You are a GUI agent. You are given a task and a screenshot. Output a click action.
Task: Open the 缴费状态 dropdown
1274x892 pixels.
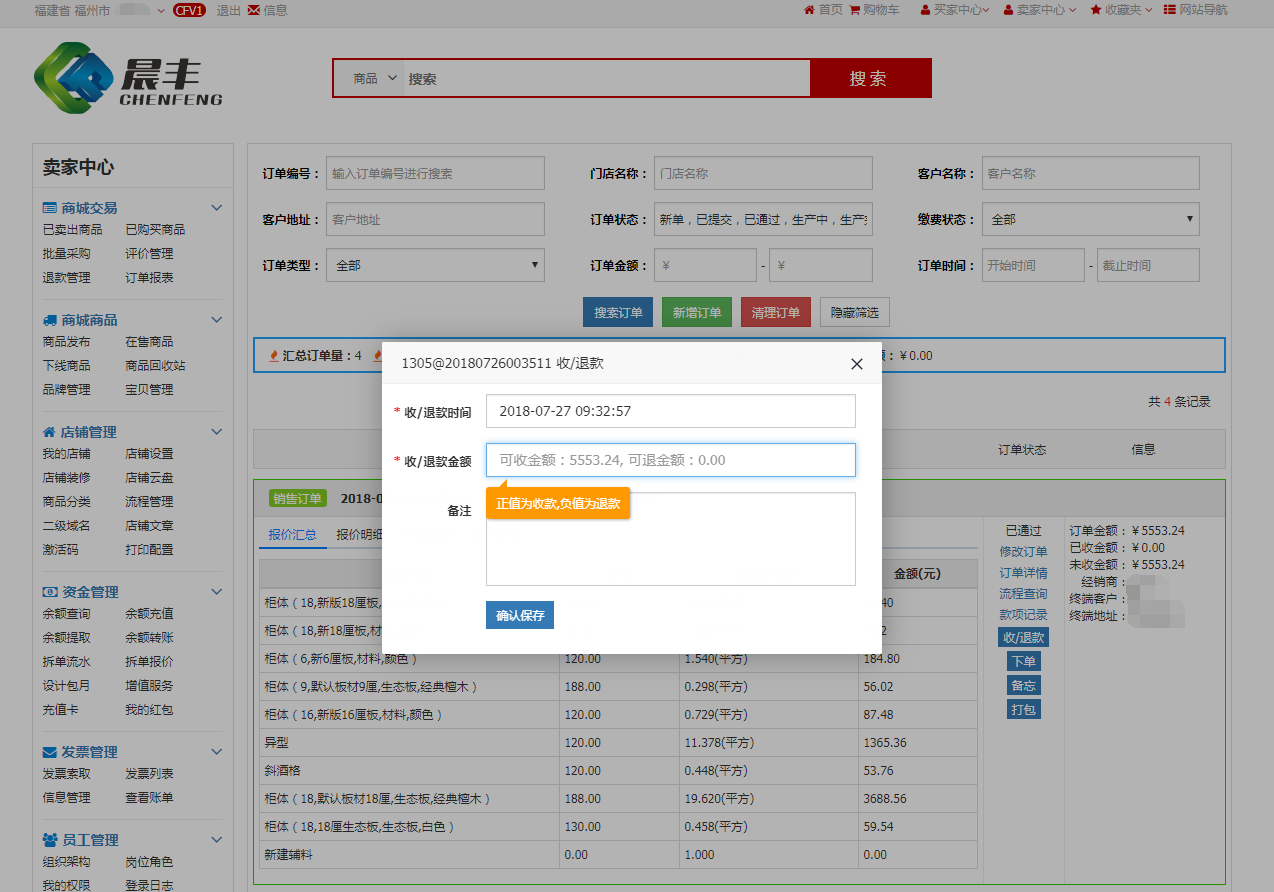(1090, 219)
